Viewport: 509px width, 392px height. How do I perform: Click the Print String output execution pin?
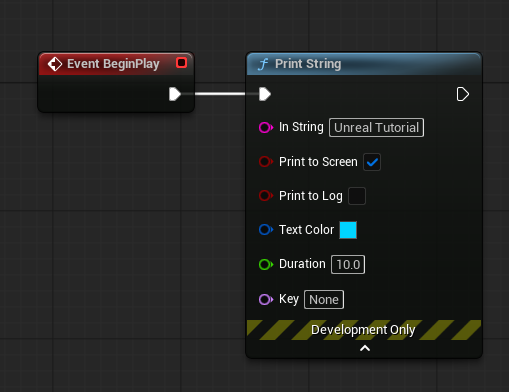[x=462, y=94]
